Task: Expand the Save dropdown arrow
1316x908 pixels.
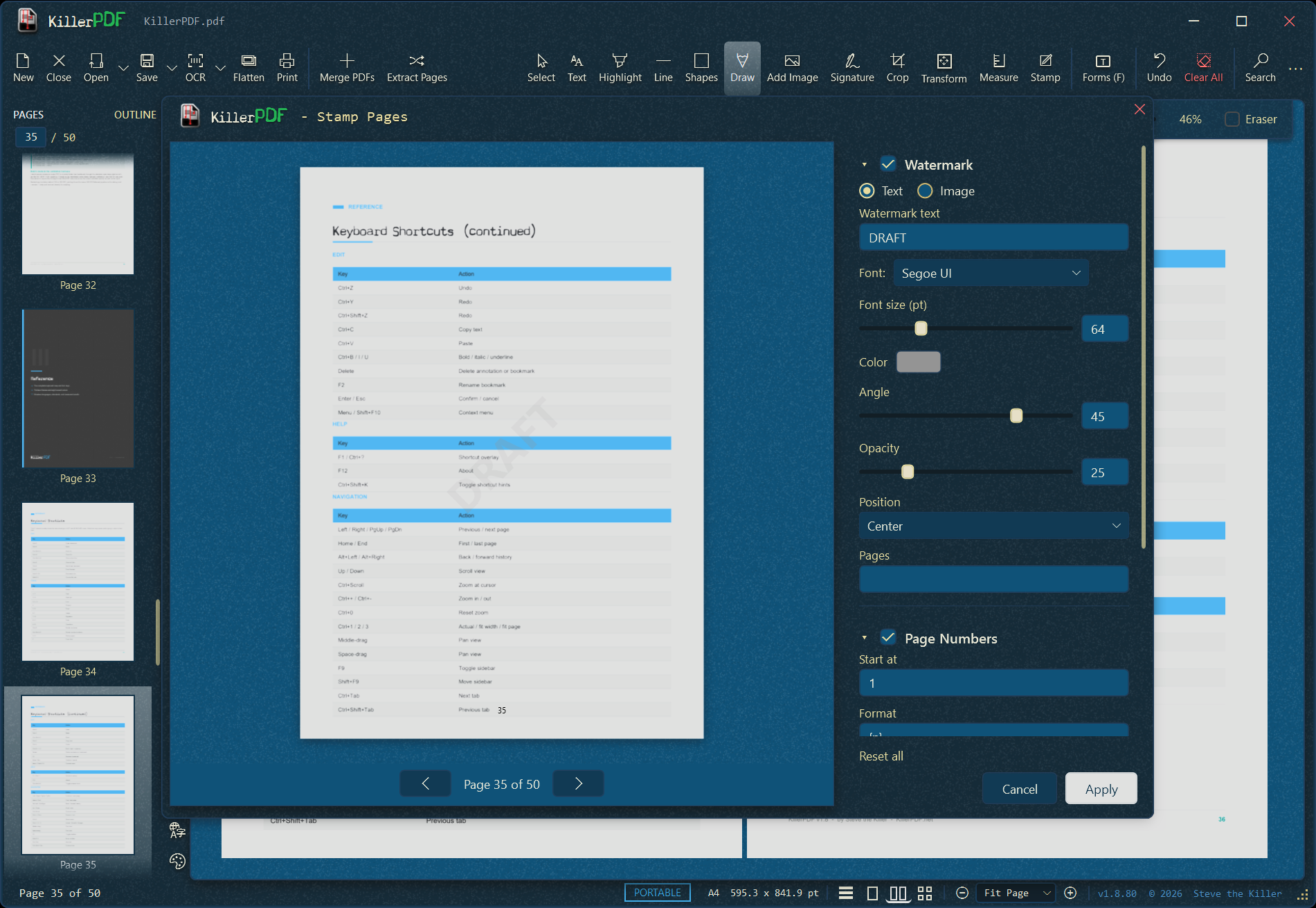Action: tap(172, 68)
